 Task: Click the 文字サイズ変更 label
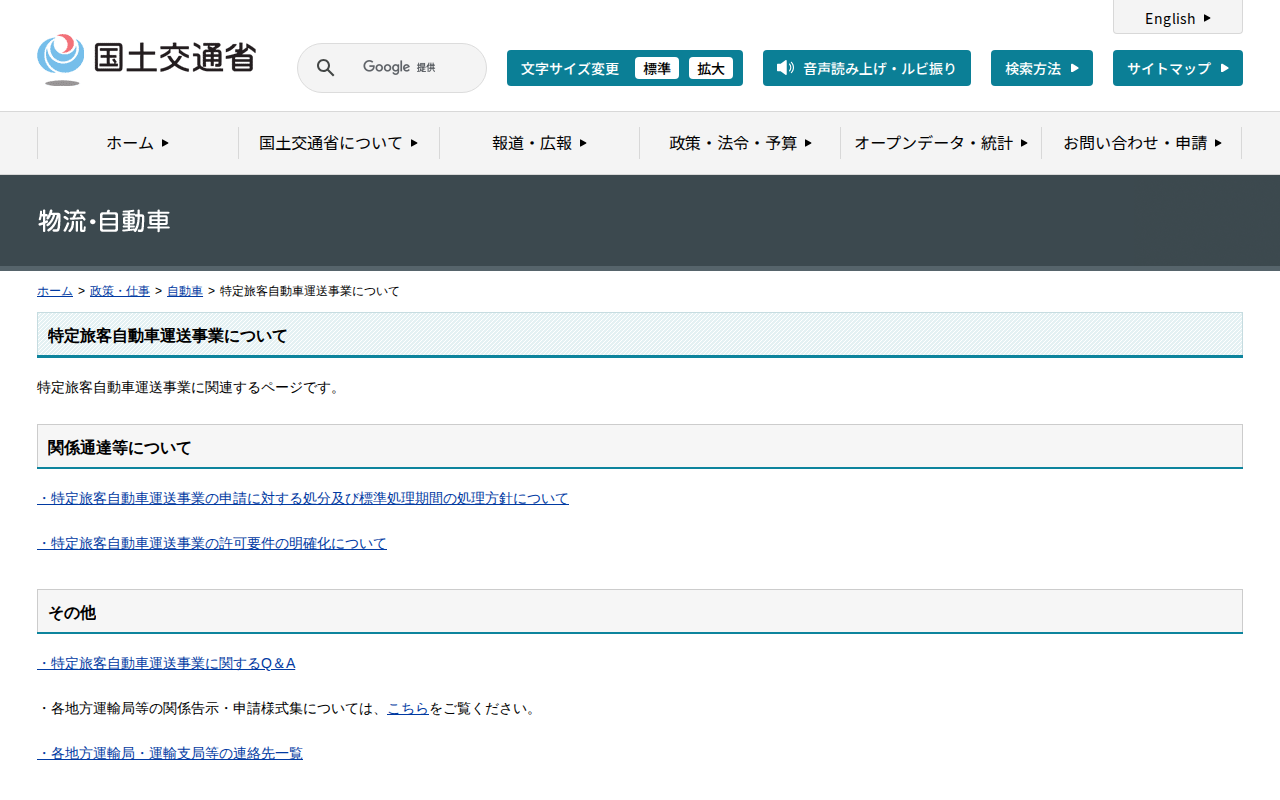click(x=570, y=68)
